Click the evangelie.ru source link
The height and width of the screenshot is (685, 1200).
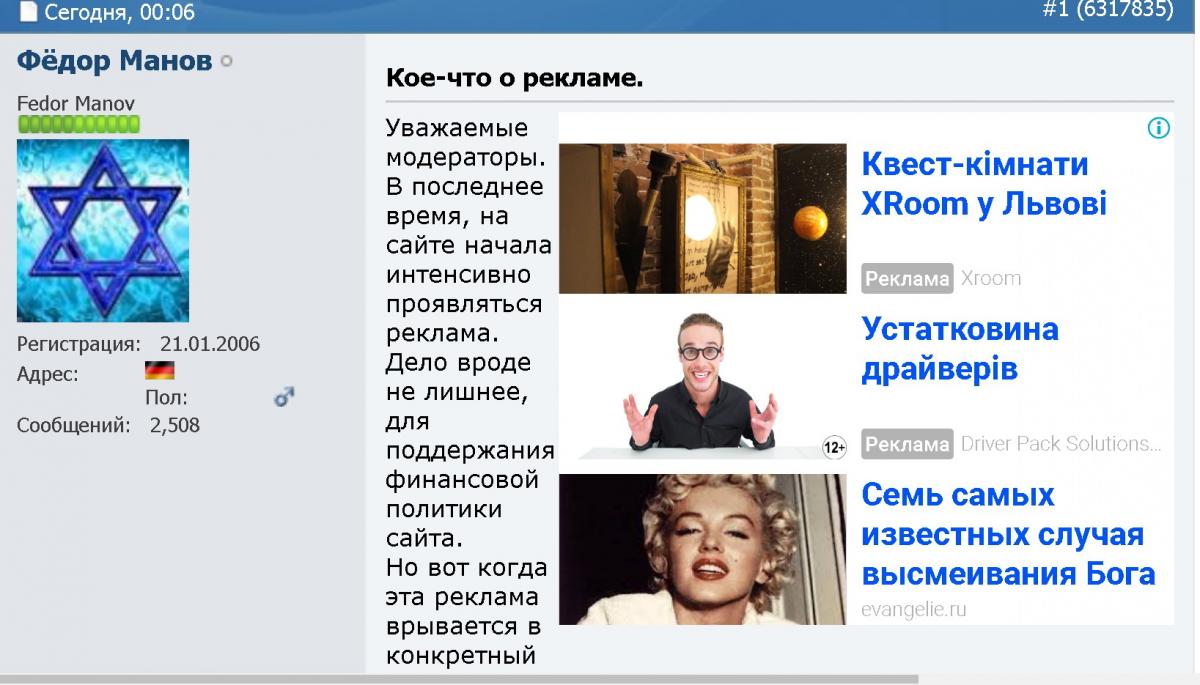(913, 609)
